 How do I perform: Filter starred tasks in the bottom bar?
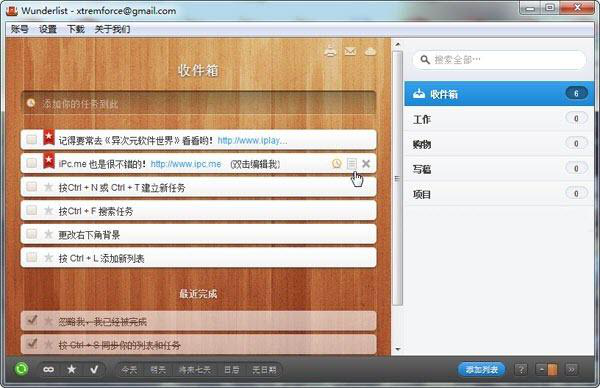(72, 369)
